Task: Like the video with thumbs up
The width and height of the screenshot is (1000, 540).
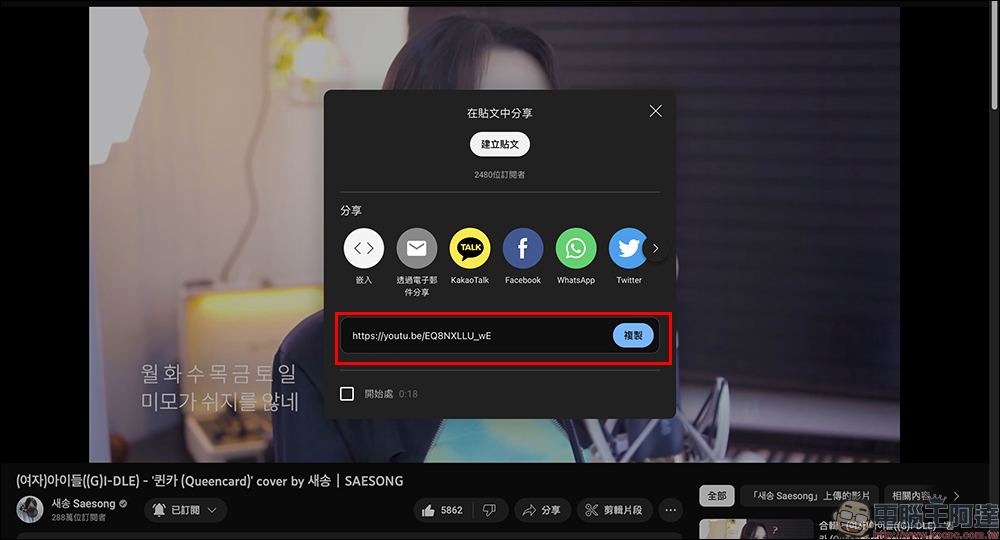Action: [443, 510]
